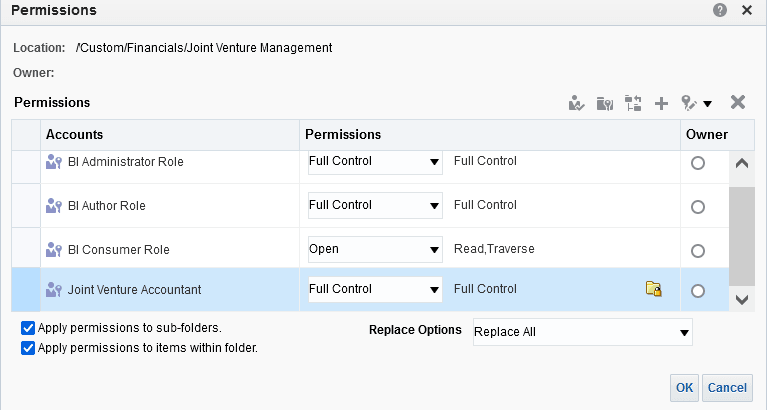Click OK to confirm permissions
The height and width of the screenshot is (410, 767).
[684, 387]
